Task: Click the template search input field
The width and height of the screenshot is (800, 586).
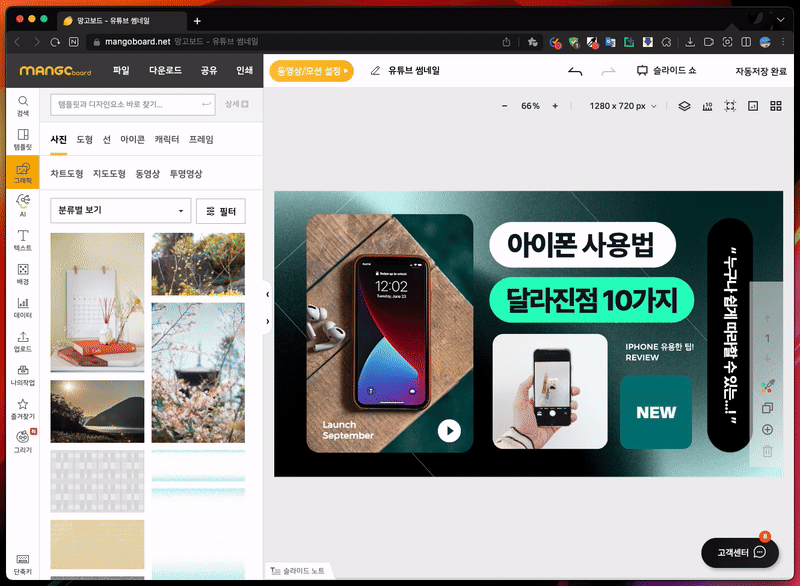Action: [x=133, y=105]
